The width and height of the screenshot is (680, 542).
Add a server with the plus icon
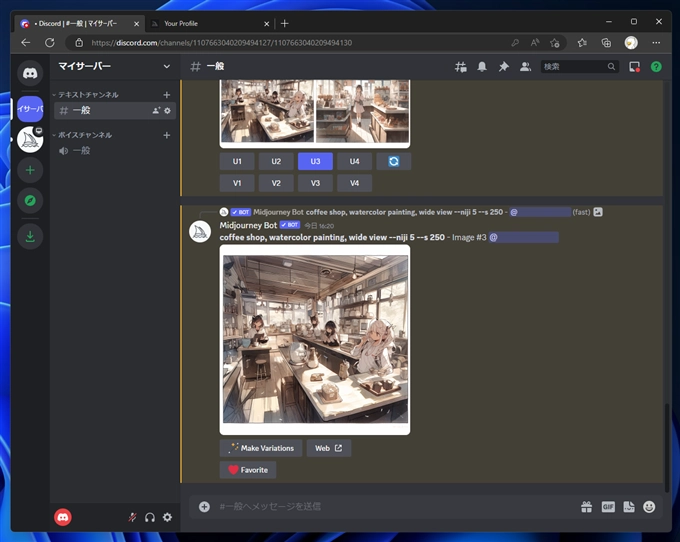30,170
